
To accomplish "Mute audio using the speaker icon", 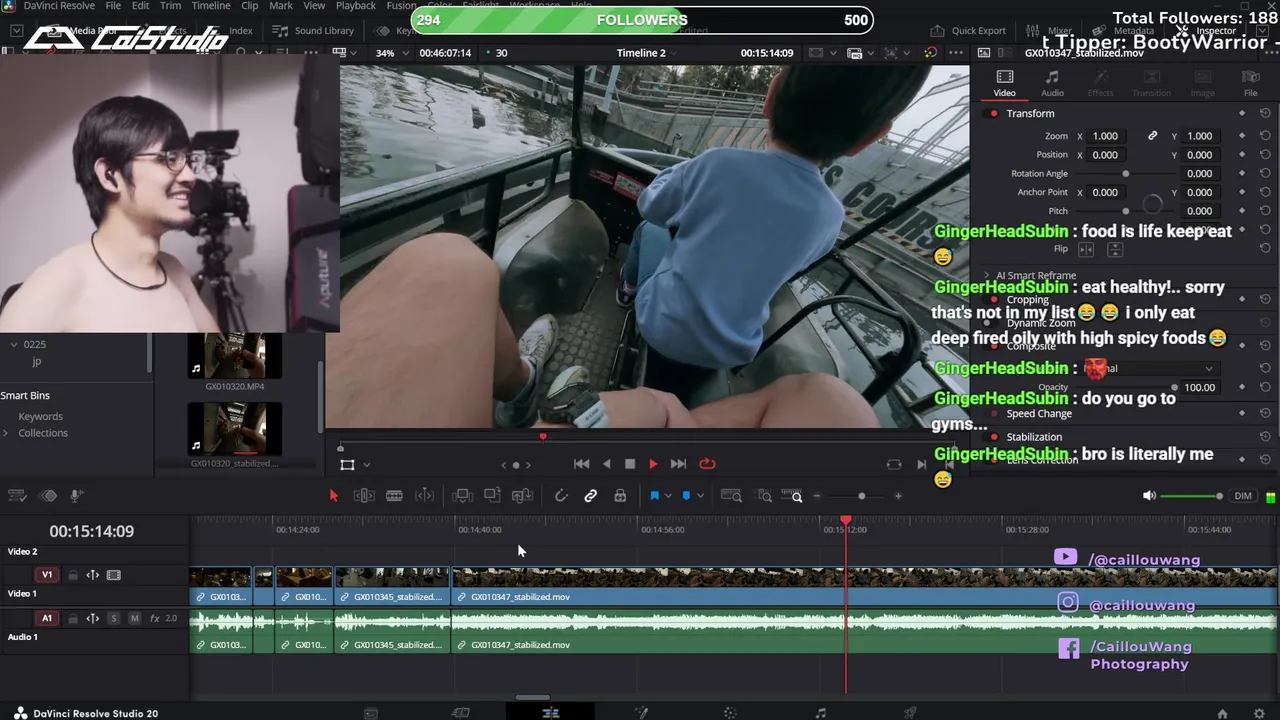I will (1149, 496).
